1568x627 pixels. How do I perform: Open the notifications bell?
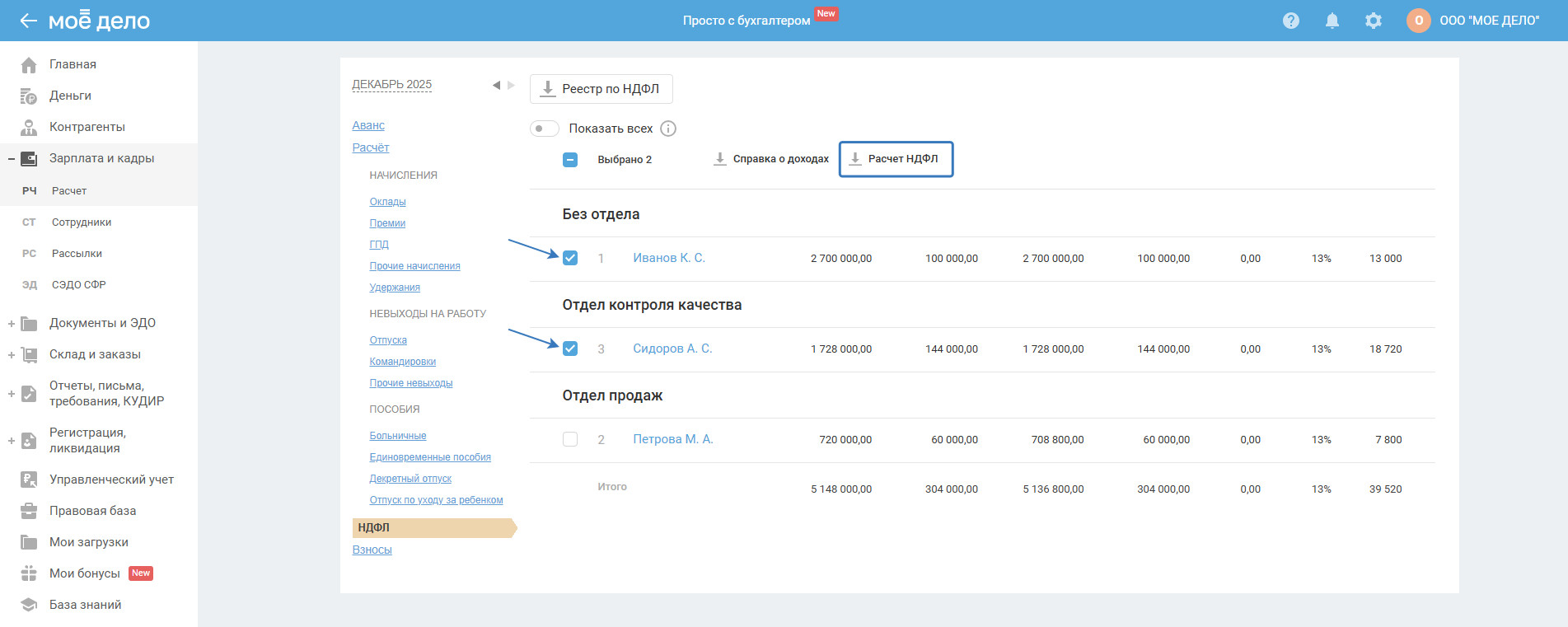(1332, 21)
